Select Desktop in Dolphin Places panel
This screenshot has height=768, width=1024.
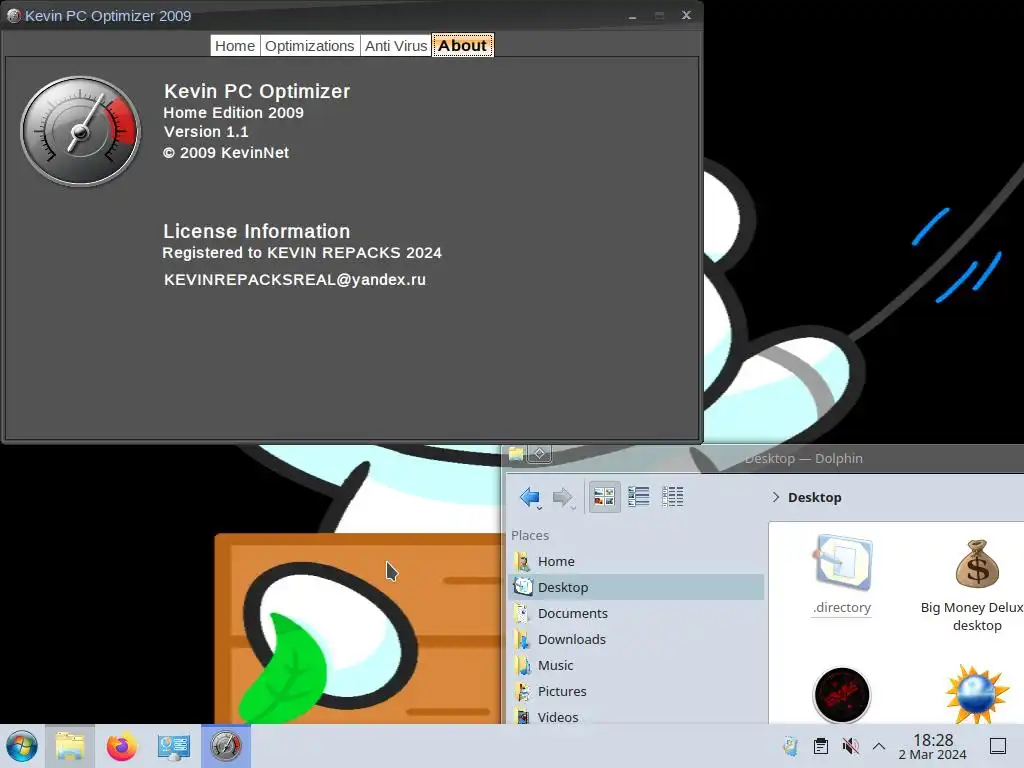[x=636, y=587]
